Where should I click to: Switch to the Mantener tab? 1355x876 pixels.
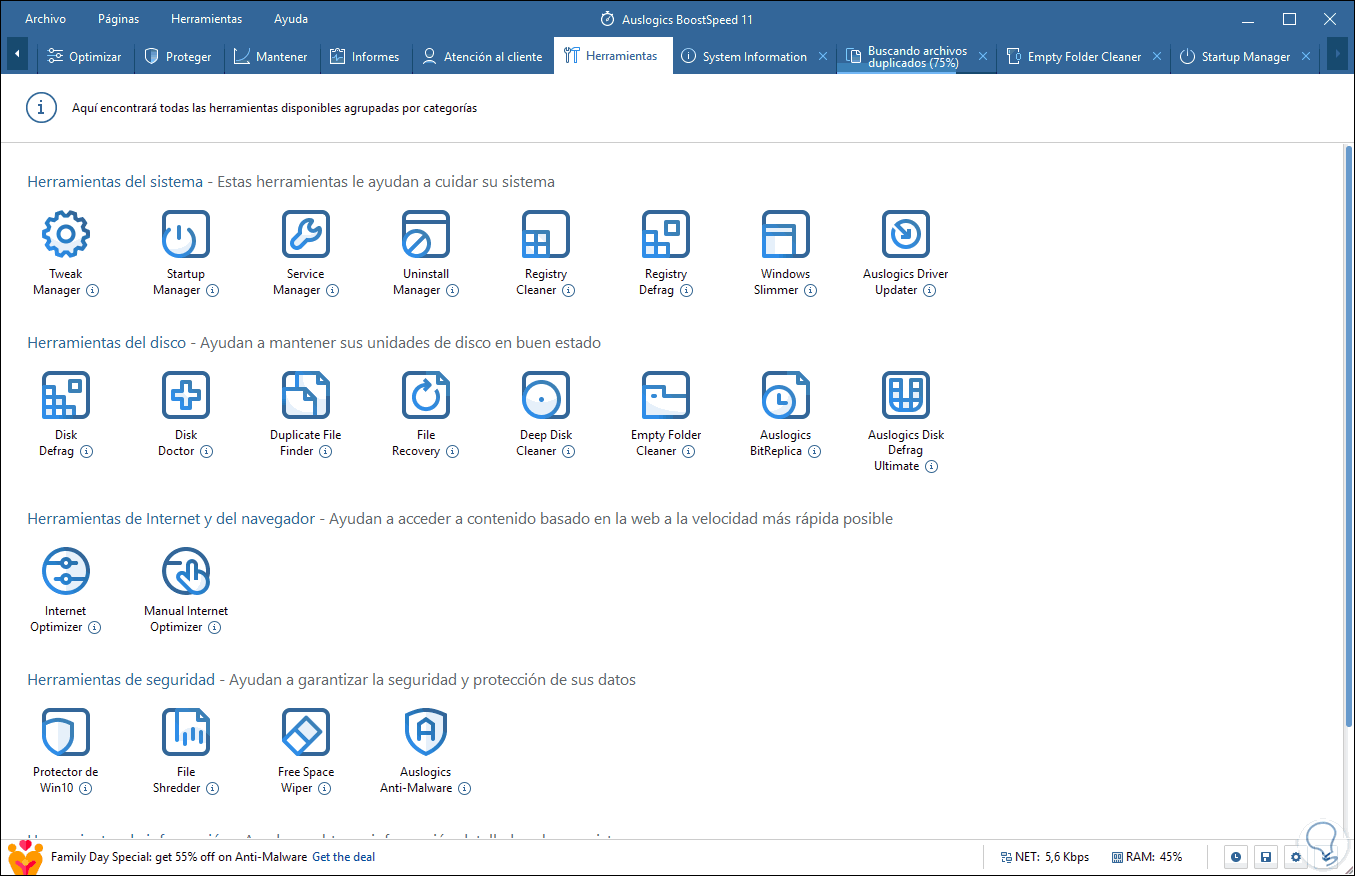270,57
